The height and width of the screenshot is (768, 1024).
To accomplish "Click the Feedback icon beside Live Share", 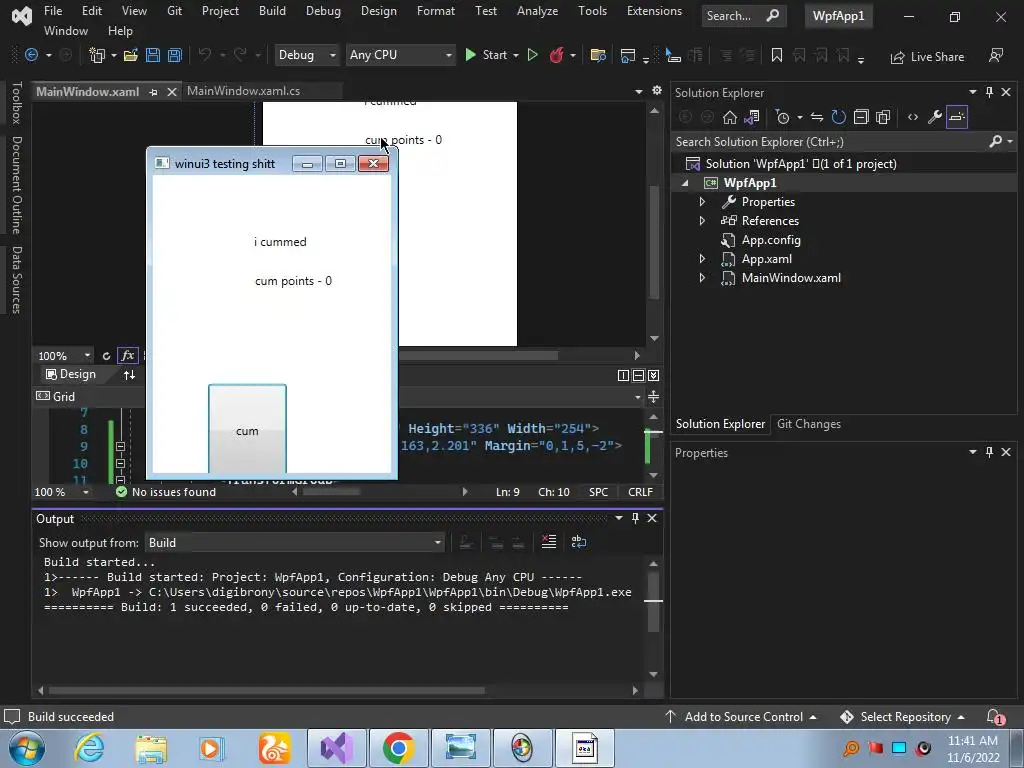I will tap(995, 56).
